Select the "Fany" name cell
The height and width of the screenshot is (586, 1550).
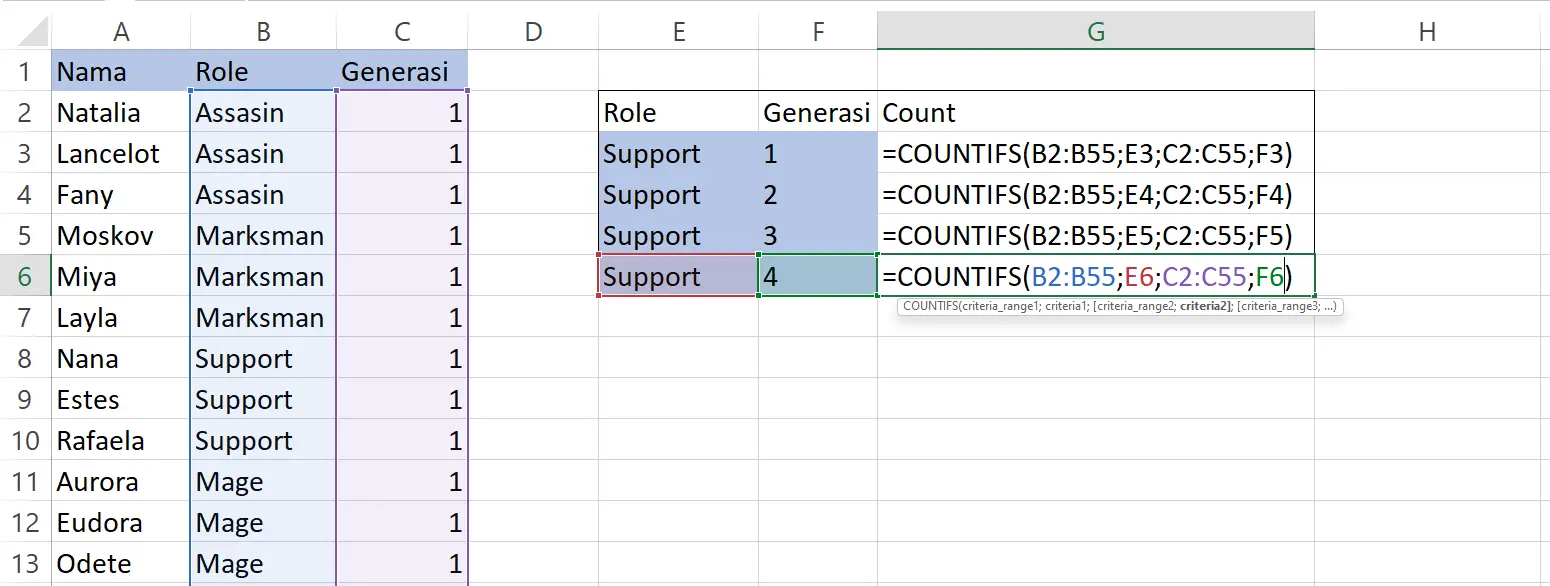(120, 195)
